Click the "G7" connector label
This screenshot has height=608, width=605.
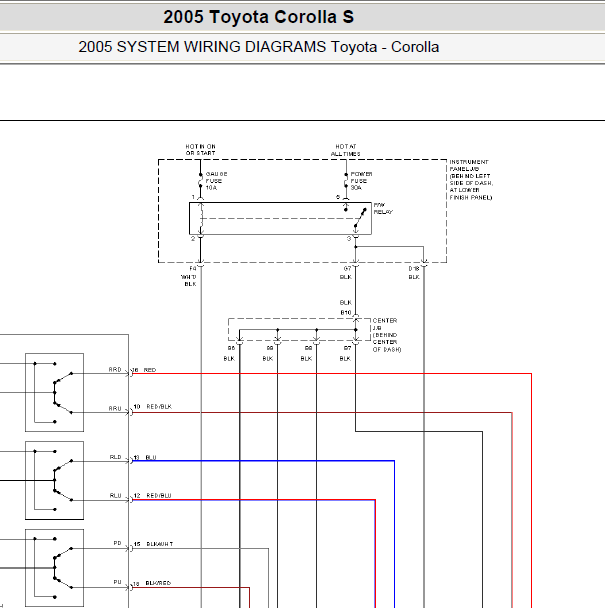(347, 268)
